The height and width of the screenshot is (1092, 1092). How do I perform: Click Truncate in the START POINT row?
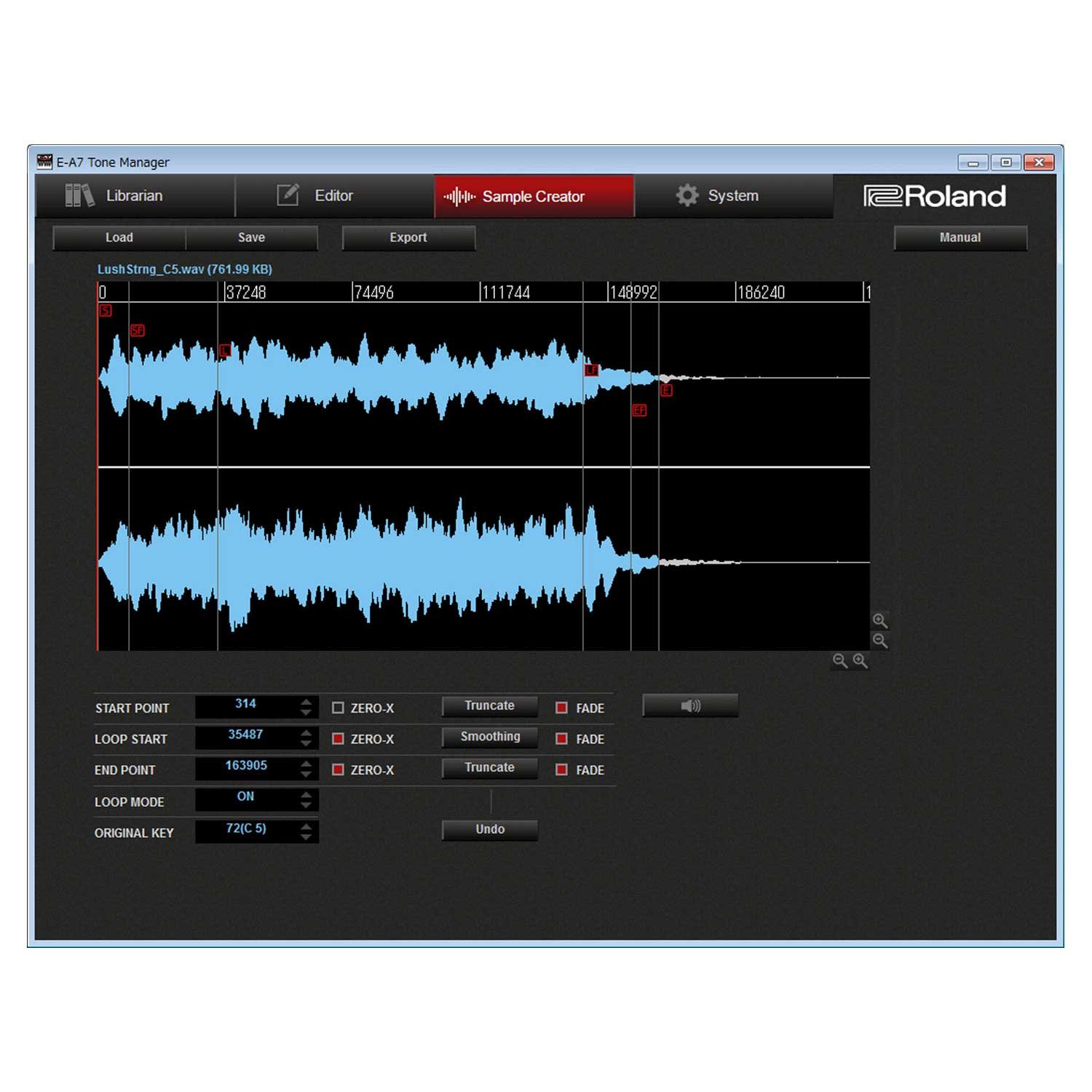coord(490,706)
